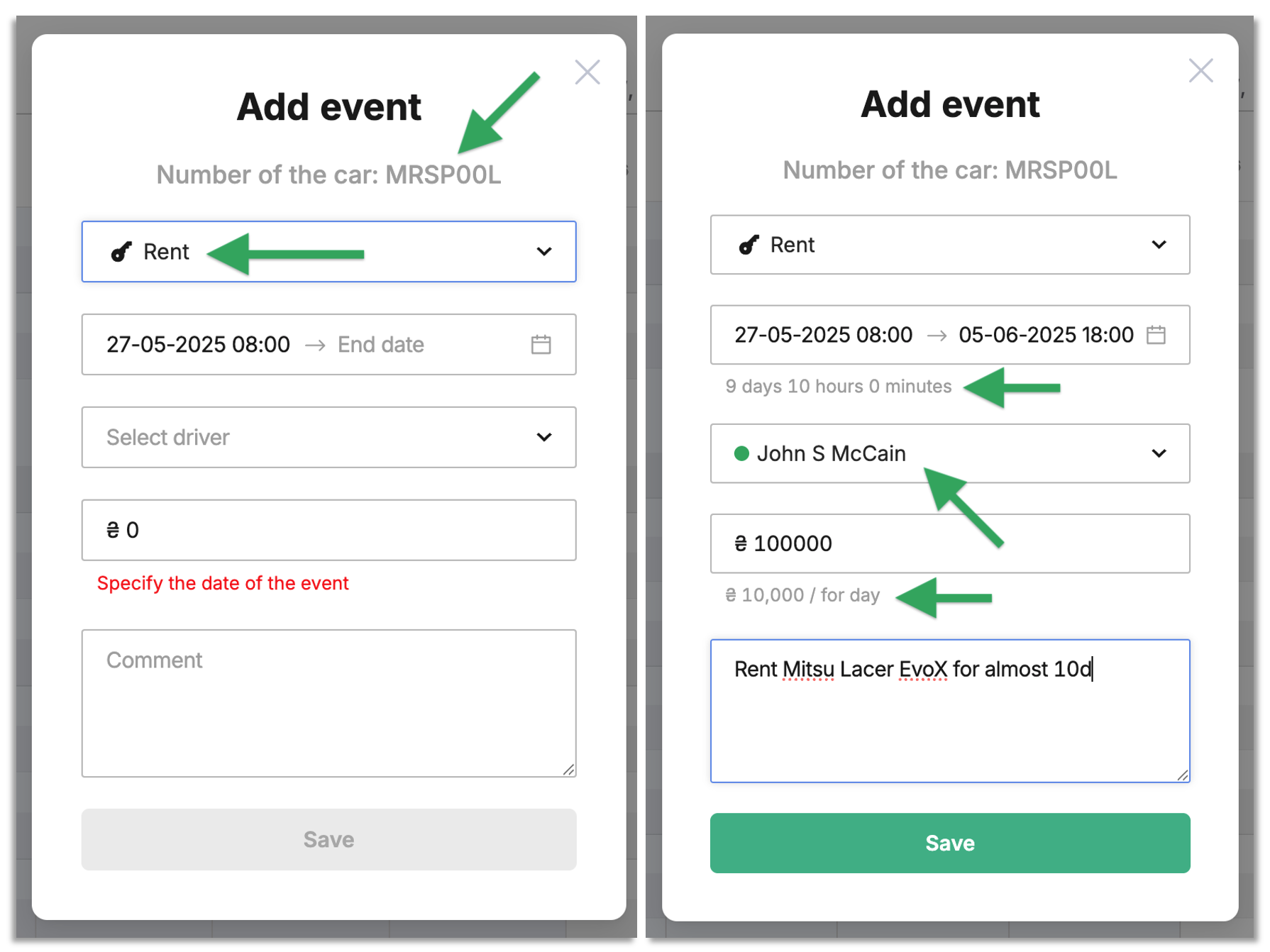1270x952 pixels.
Task: Open the John S McCain driver dropdown
Action: pos(950,453)
